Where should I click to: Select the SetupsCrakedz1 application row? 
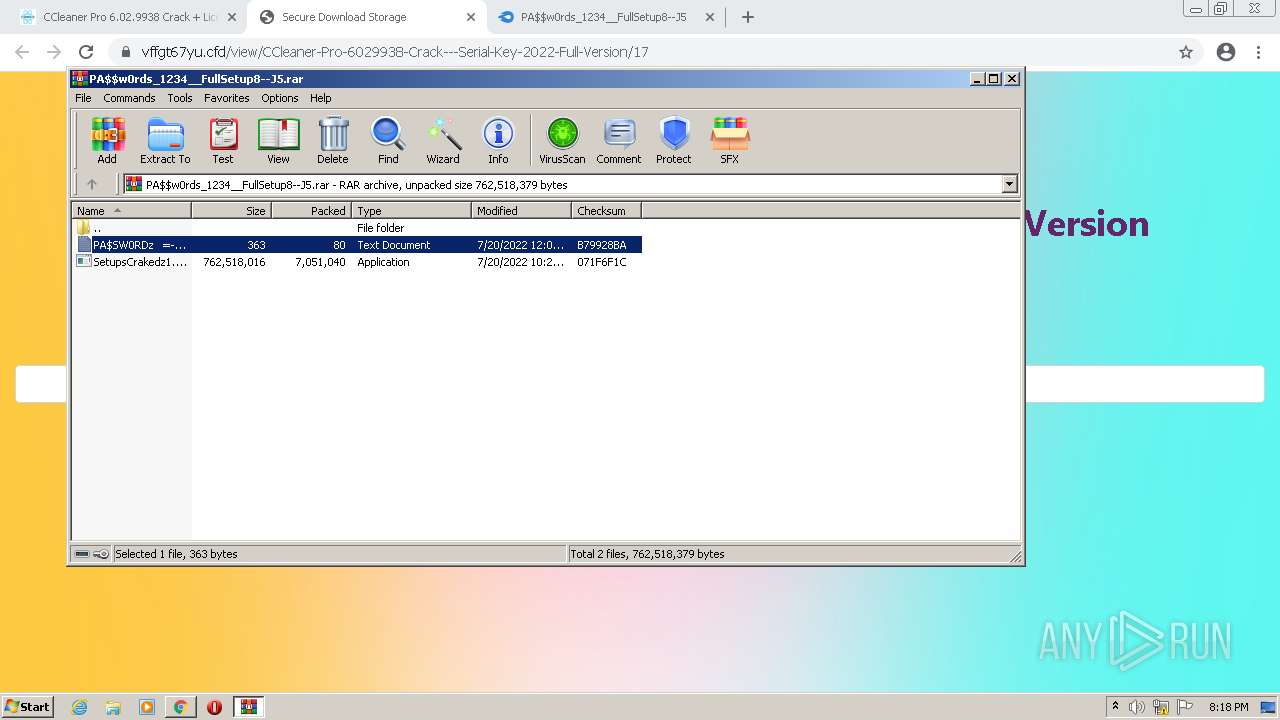pos(357,262)
